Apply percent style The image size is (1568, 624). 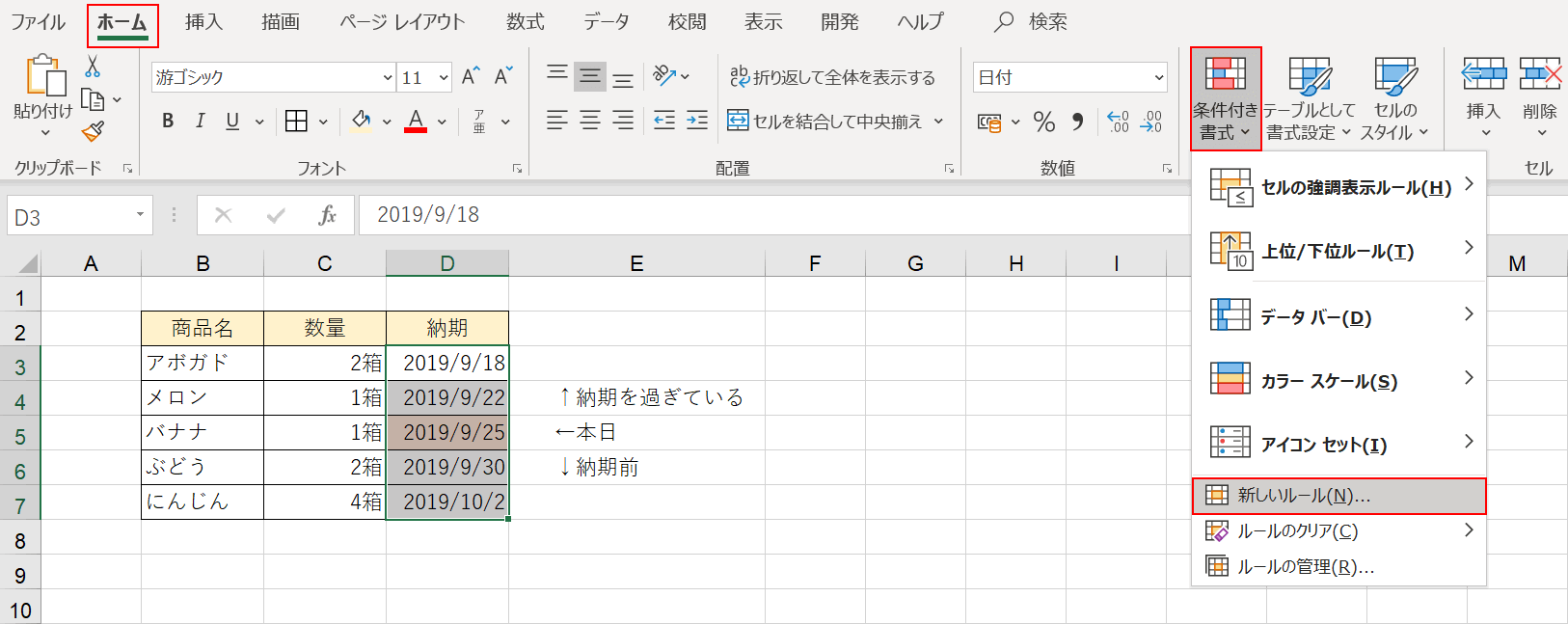(x=1044, y=122)
